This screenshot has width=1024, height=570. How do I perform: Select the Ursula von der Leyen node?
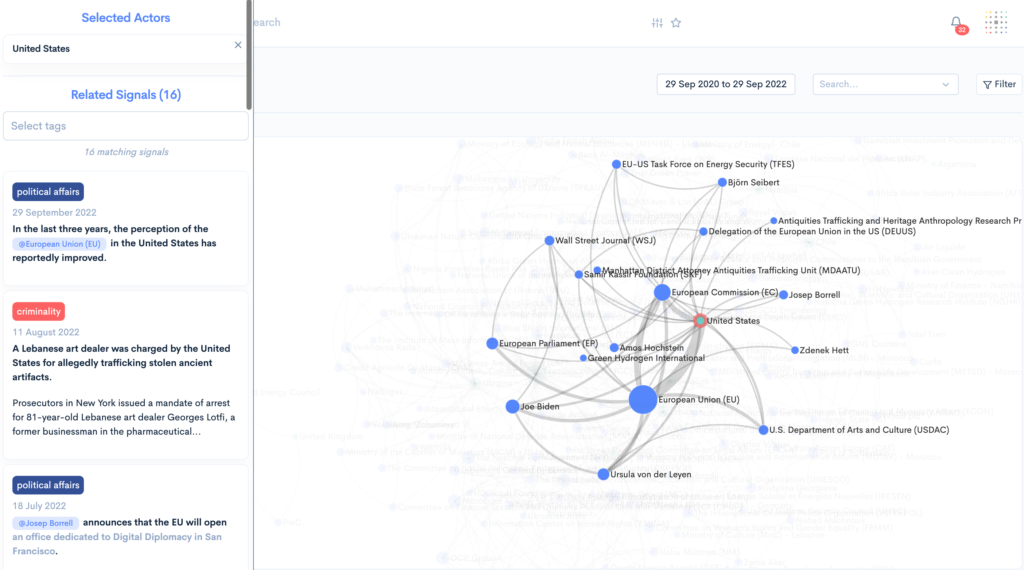pyautogui.click(x=603, y=475)
